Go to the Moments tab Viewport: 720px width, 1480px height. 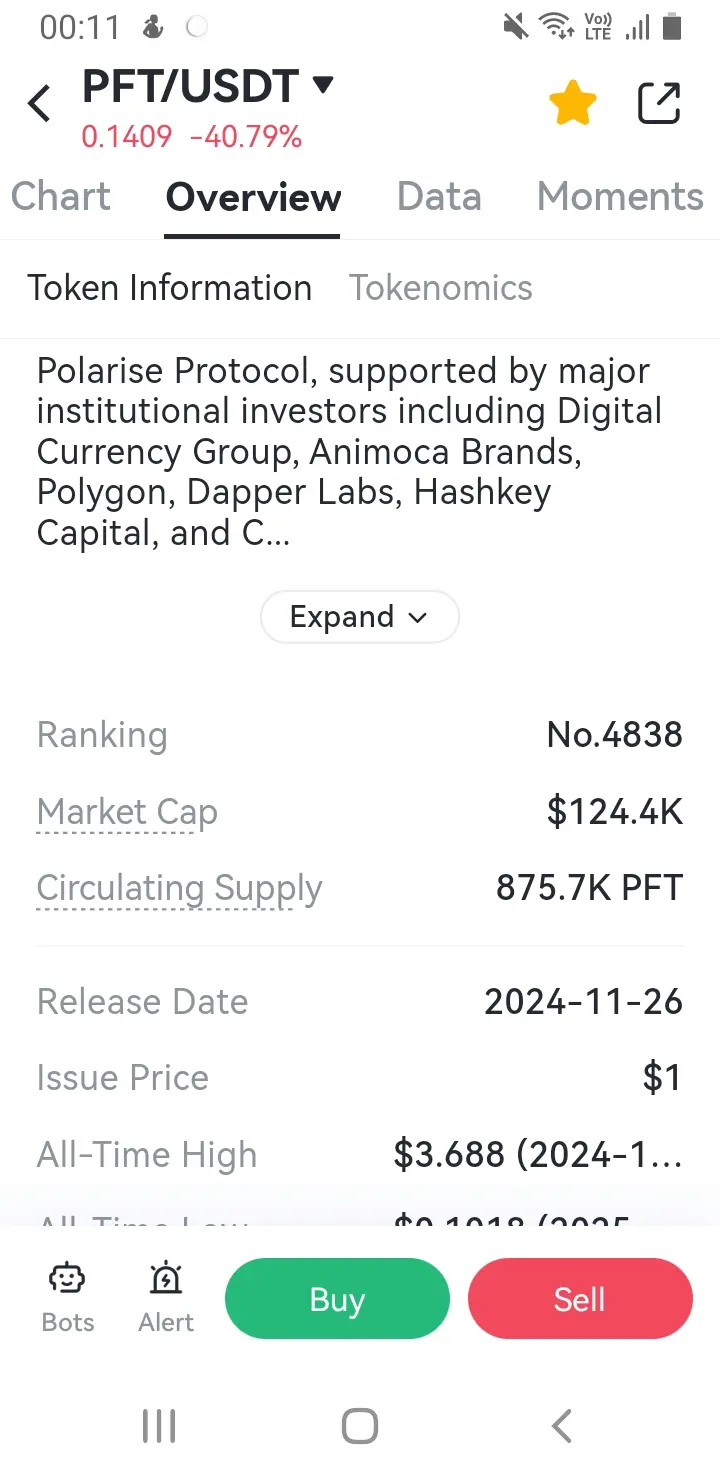point(620,197)
